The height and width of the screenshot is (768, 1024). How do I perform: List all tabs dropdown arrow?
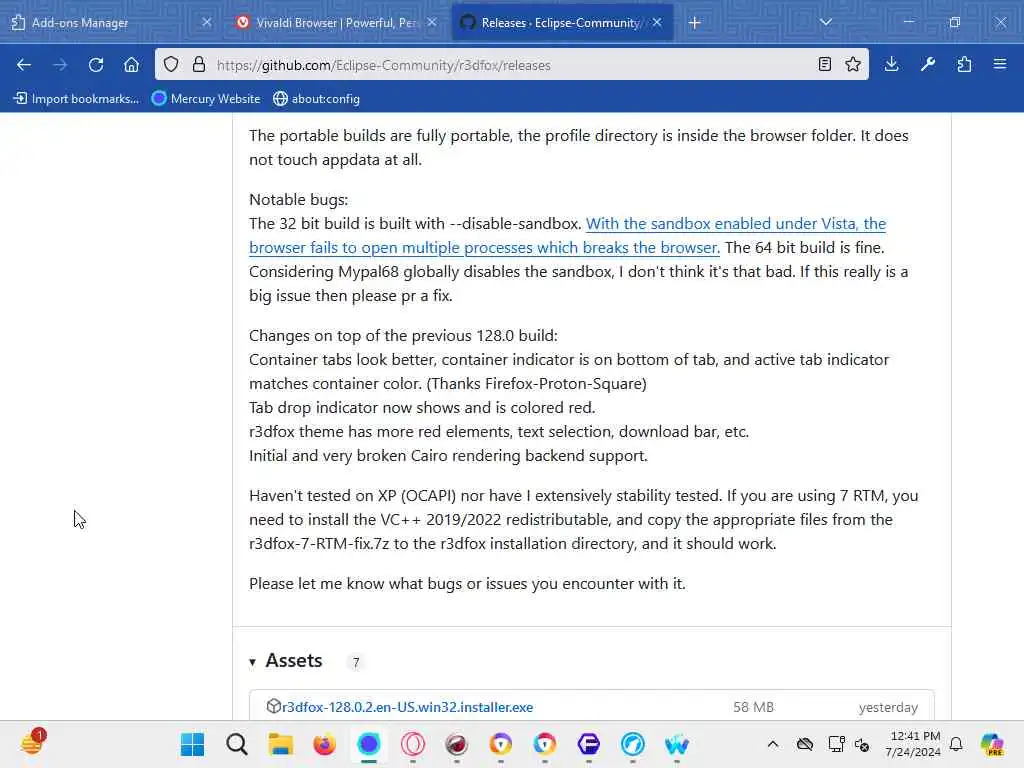[x=826, y=22]
